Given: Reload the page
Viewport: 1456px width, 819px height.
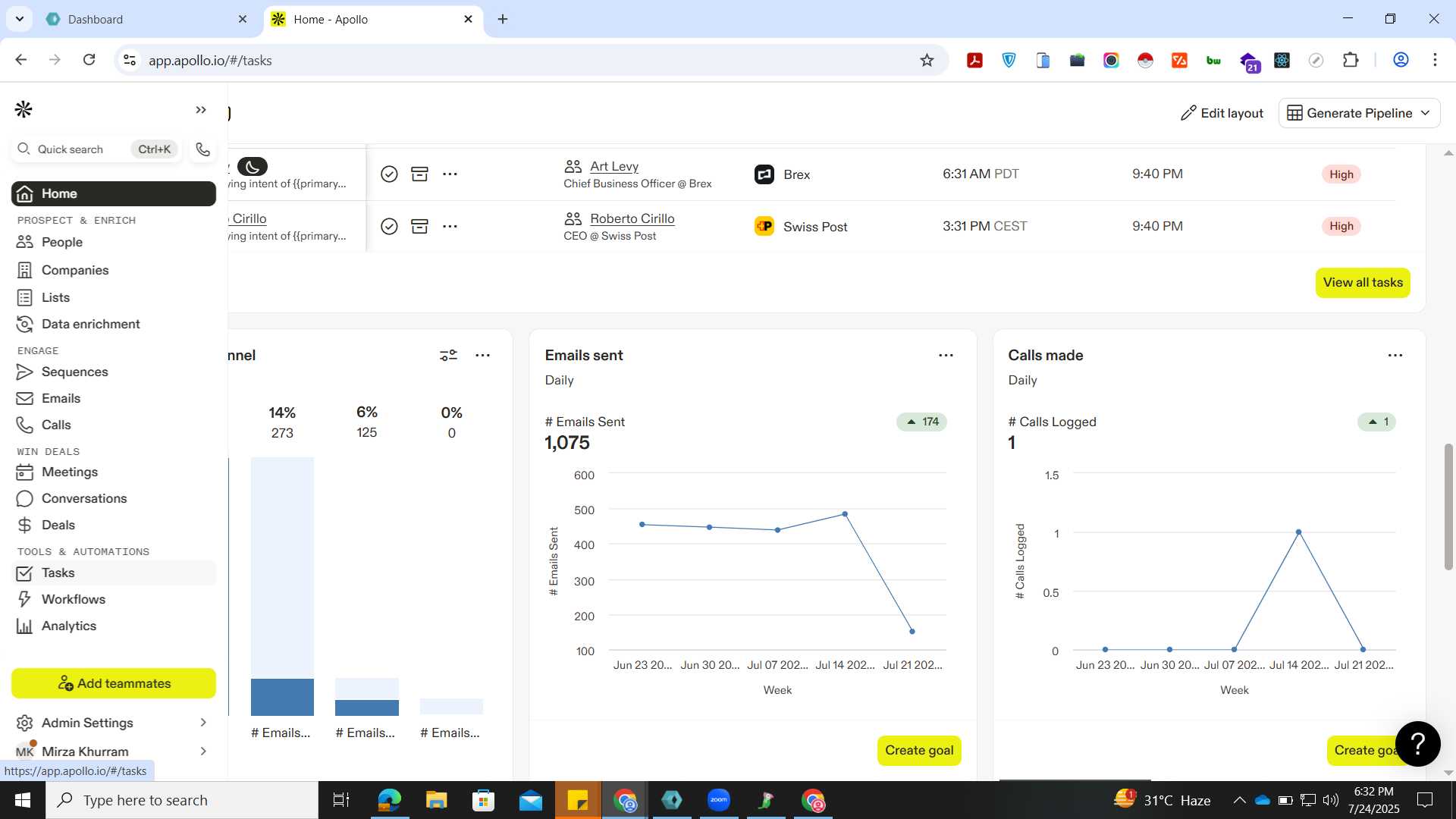Looking at the screenshot, I should pos(89,60).
